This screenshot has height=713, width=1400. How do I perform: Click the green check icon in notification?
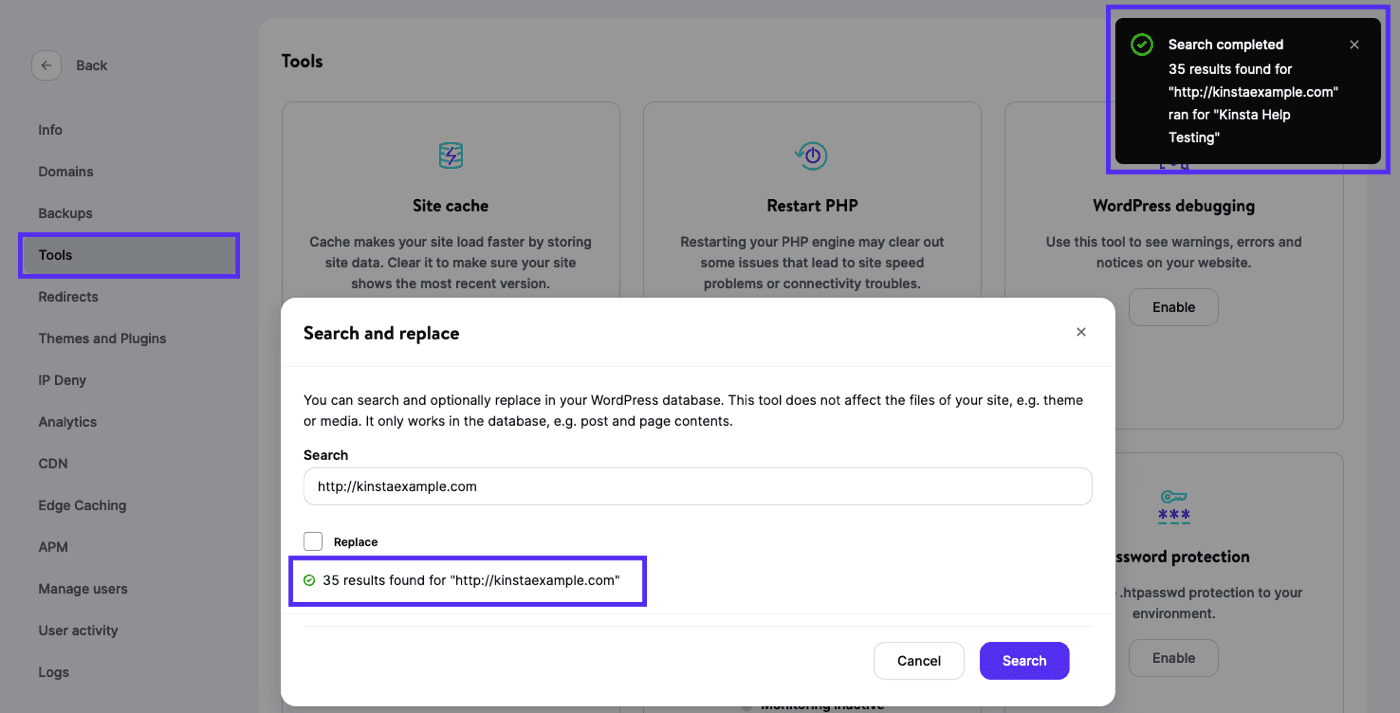pyautogui.click(x=1141, y=45)
